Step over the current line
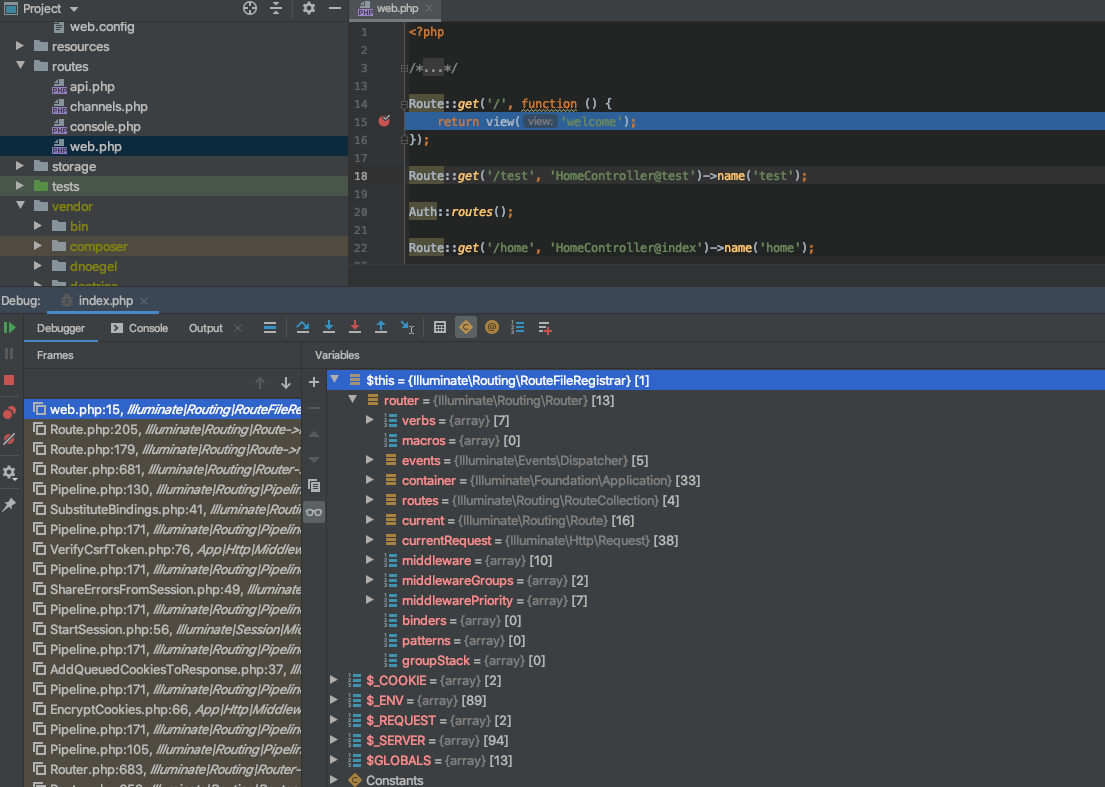The width and height of the screenshot is (1105, 787). pyautogui.click(x=303, y=327)
